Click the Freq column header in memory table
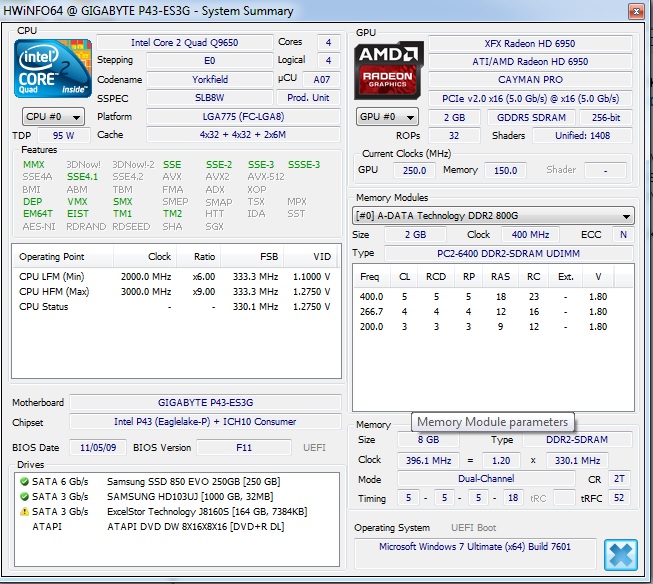This screenshot has width=653, height=584. tap(372, 277)
